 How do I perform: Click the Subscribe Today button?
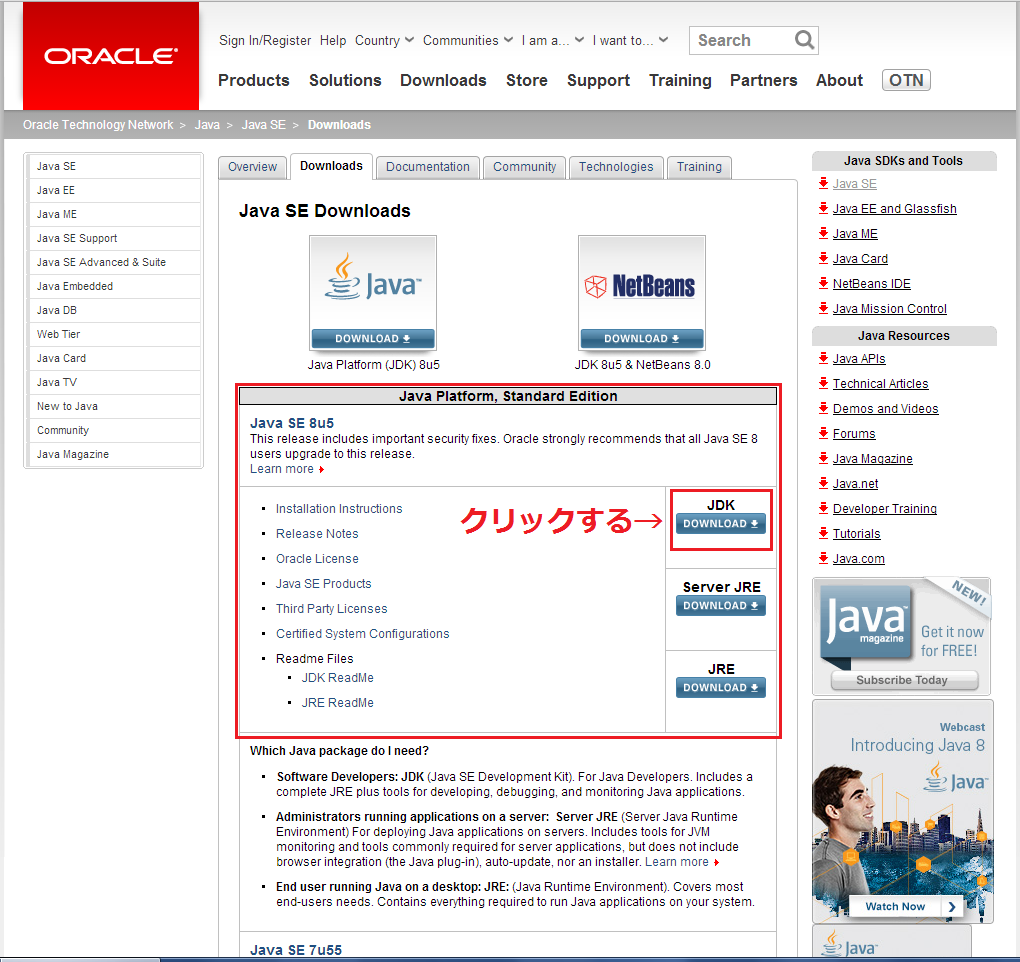[904, 680]
